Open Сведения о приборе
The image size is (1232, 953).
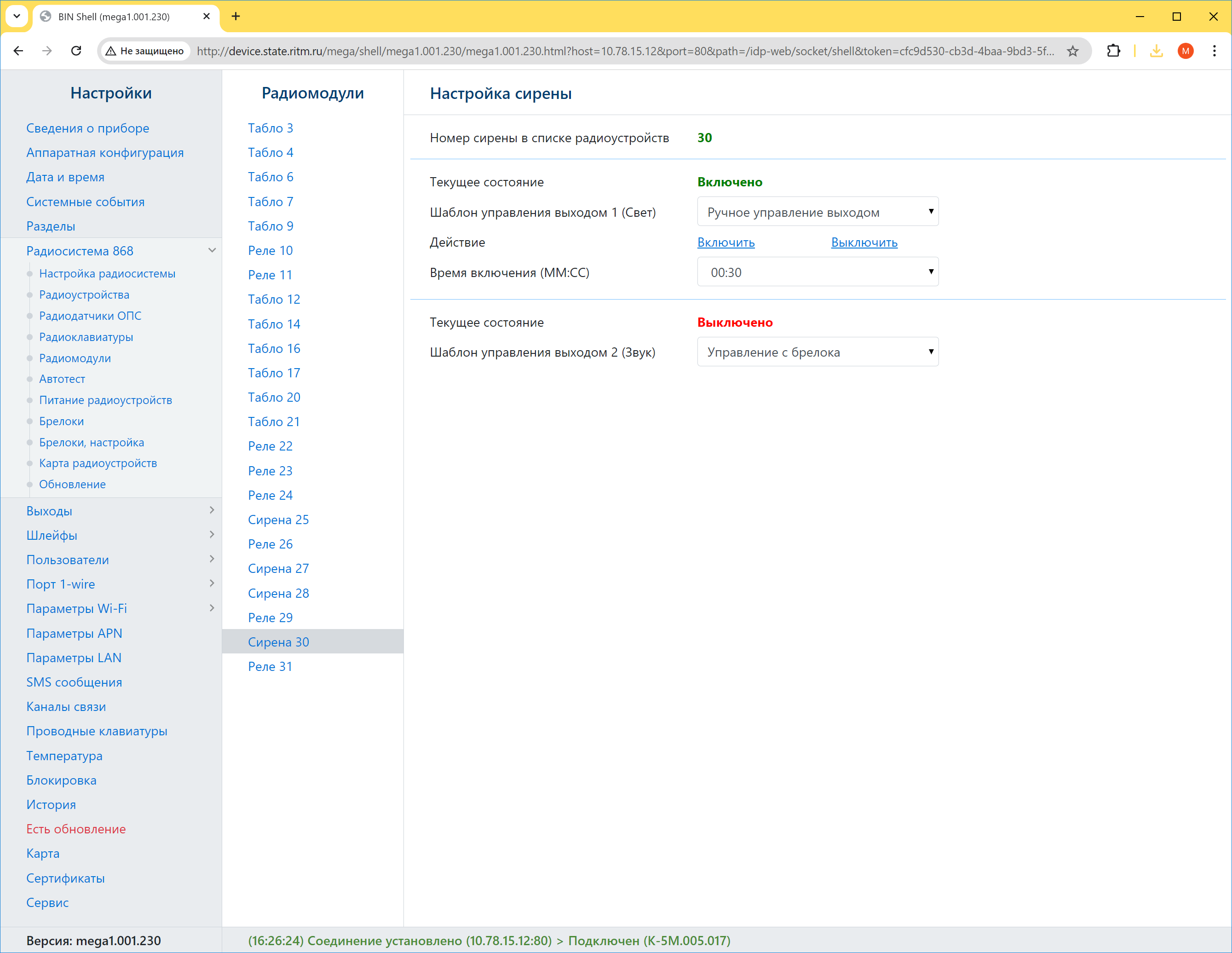87,128
